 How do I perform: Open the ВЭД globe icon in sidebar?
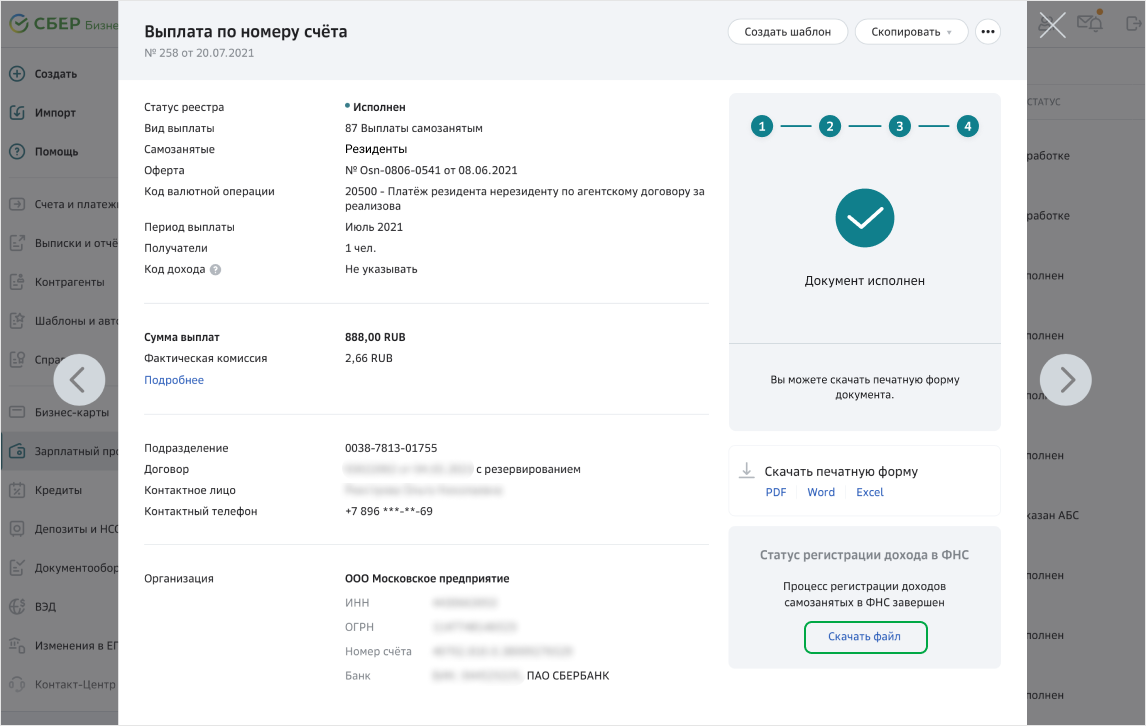point(17,606)
